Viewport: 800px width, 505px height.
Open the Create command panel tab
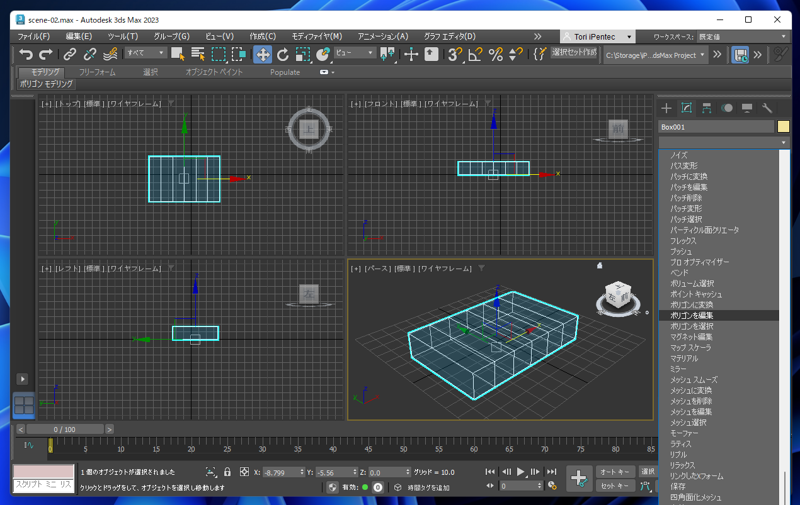(666, 108)
